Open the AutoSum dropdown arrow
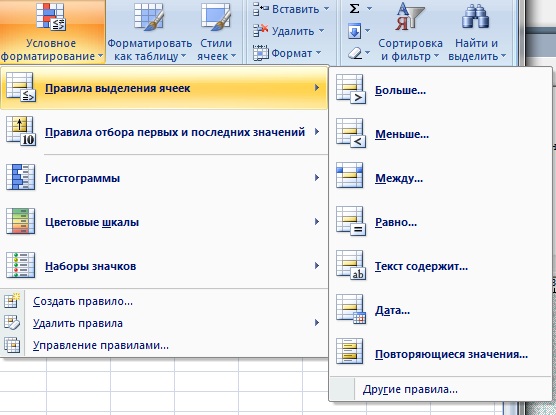Screen dimensions: 556x415 coord(369,9)
